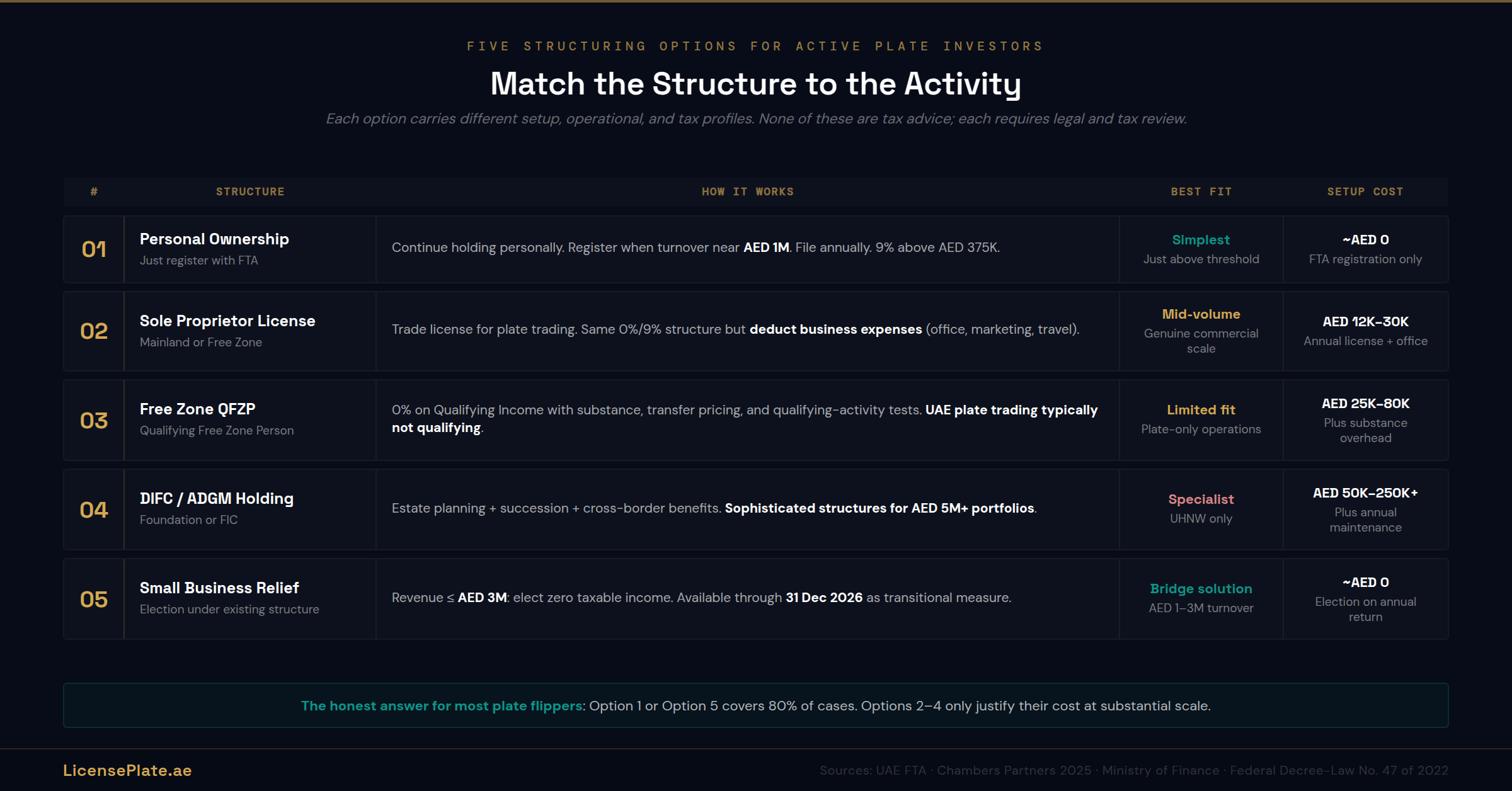The image size is (1512, 791).
Task: Select the DIFC / ADGM Holding title
Action: (217, 499)
